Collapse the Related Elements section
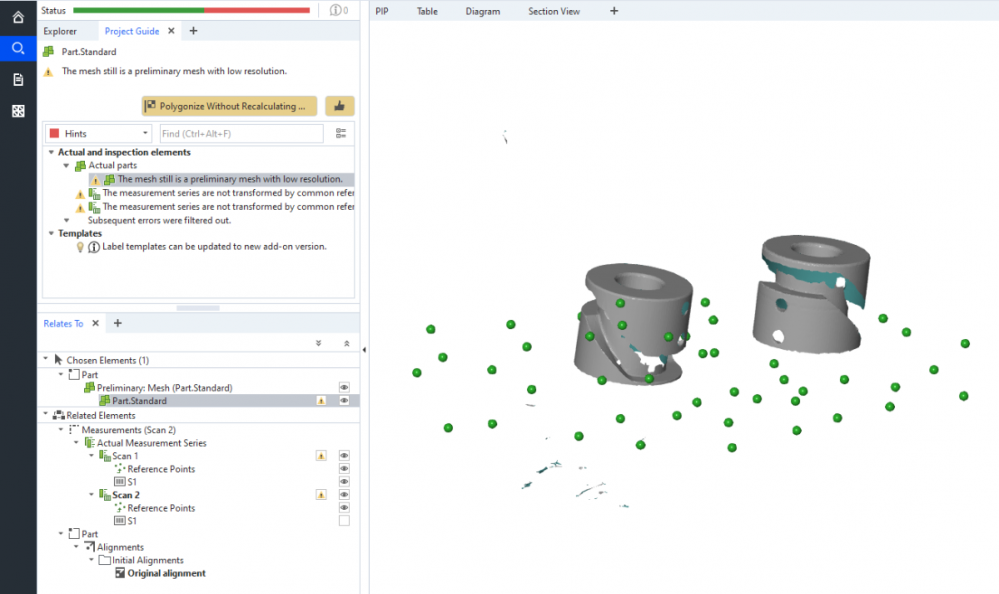 [45, 415]
